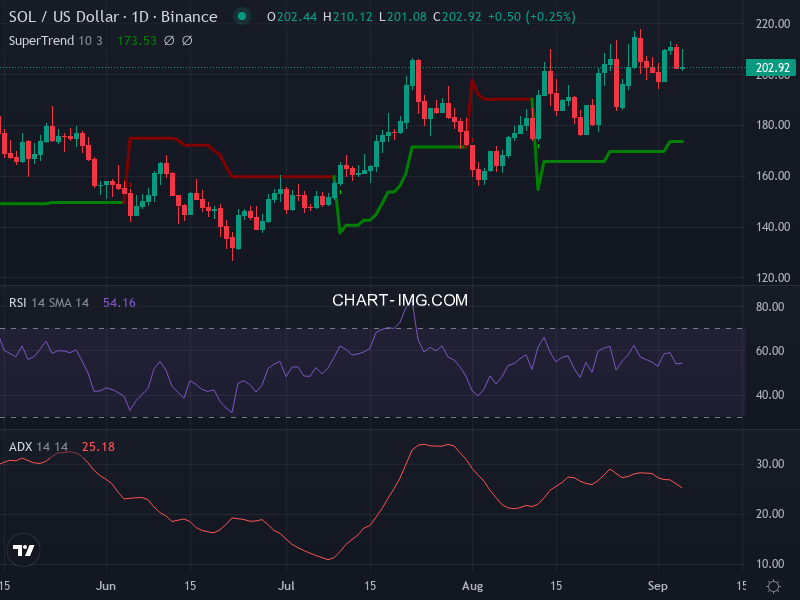Click the SuperTrend value 173.53
800x600 pixels.
click(x=136, y=40)
